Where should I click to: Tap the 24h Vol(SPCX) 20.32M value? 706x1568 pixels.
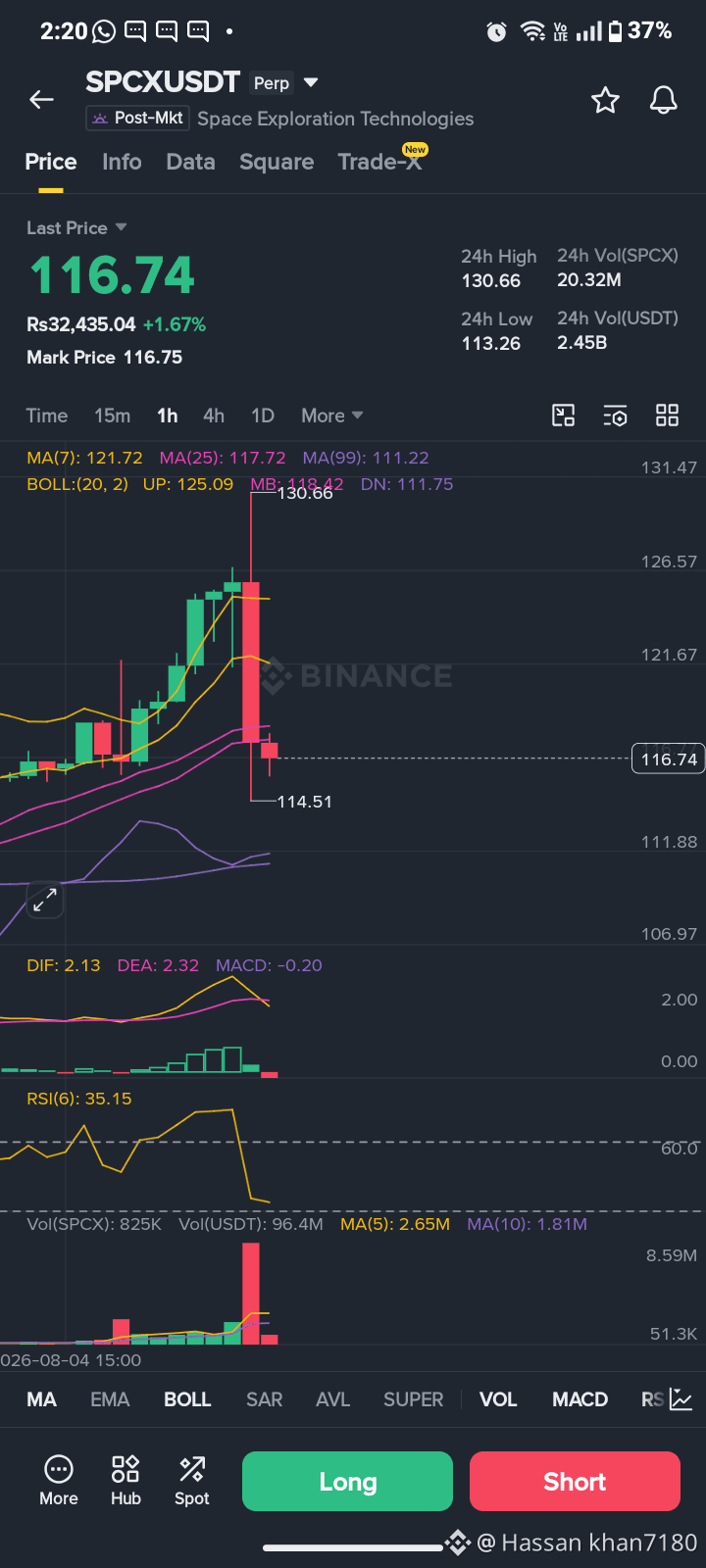click(589, 280)
